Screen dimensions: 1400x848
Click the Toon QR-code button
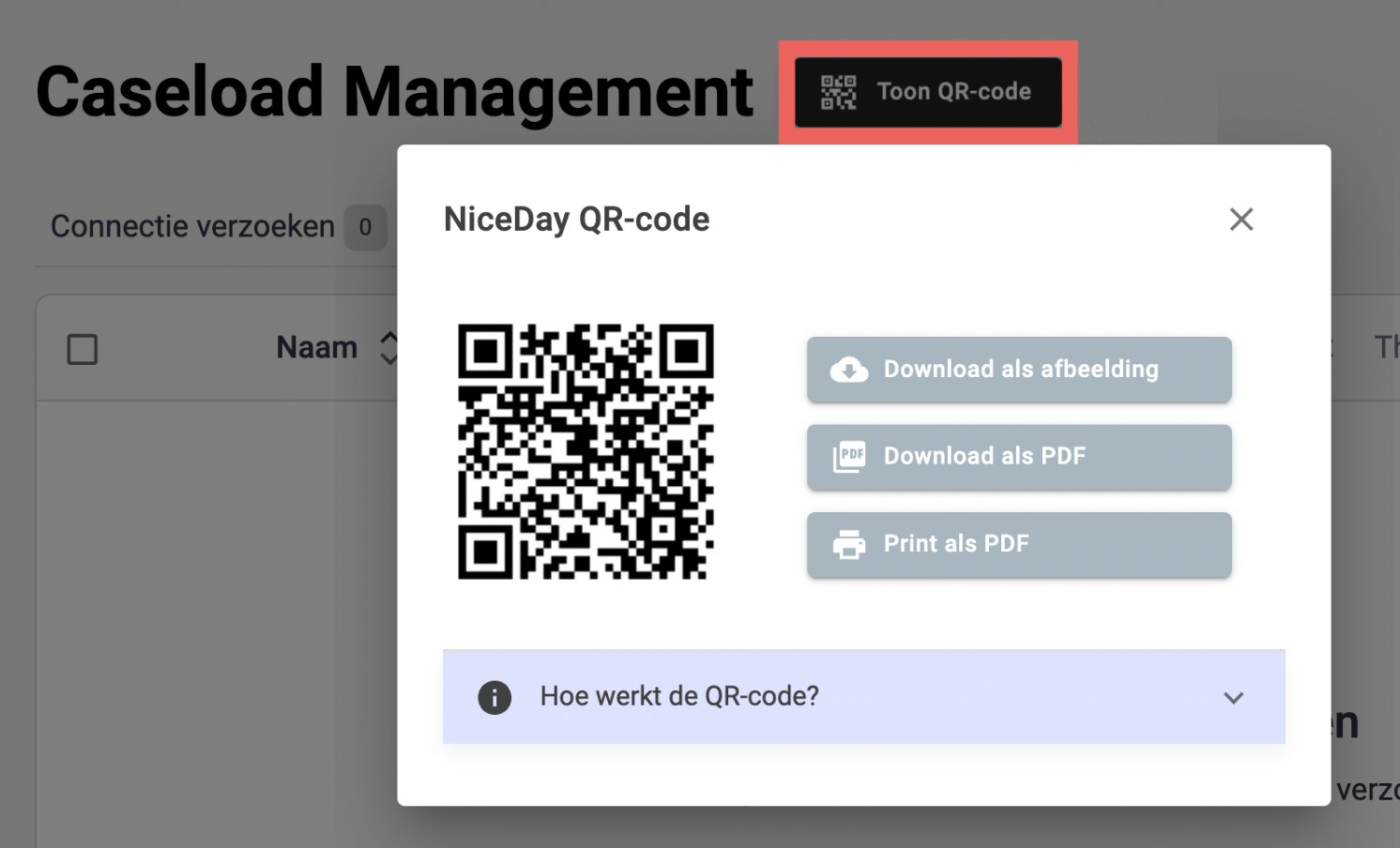point(928,92)
